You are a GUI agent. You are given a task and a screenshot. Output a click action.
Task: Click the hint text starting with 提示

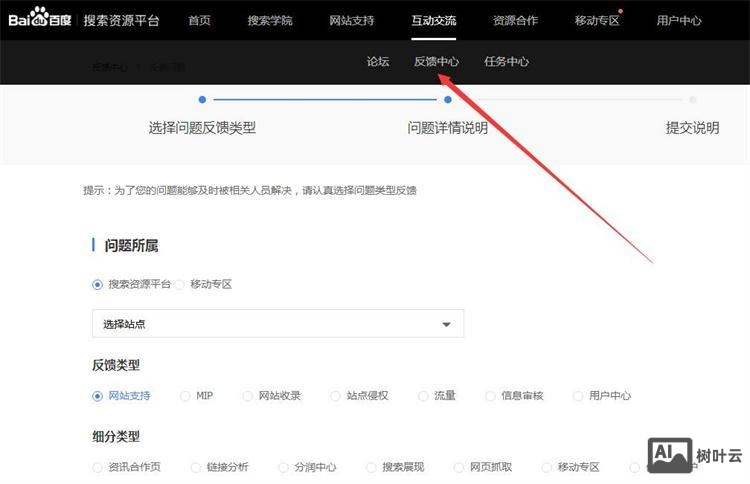[x=250, y=190]
